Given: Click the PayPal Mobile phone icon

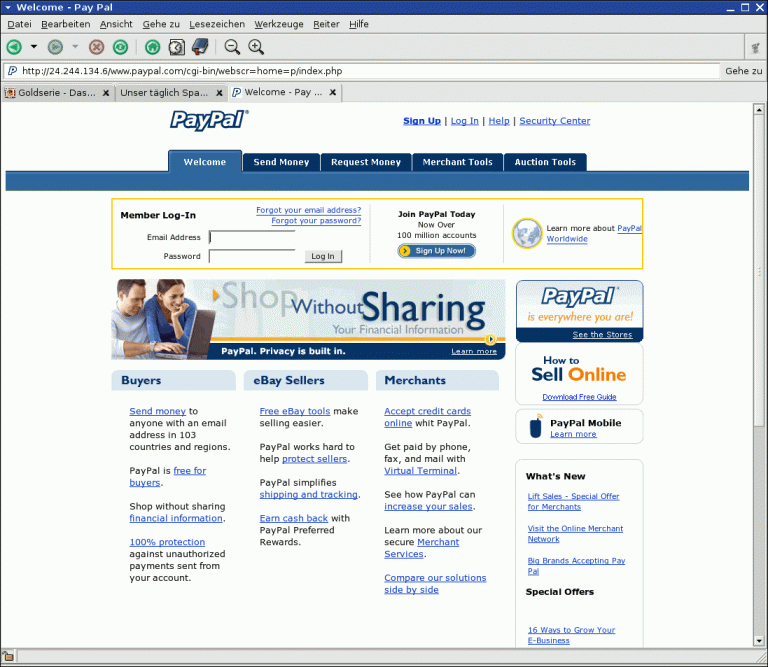Looking at the screenshot, I should (536, 426).
